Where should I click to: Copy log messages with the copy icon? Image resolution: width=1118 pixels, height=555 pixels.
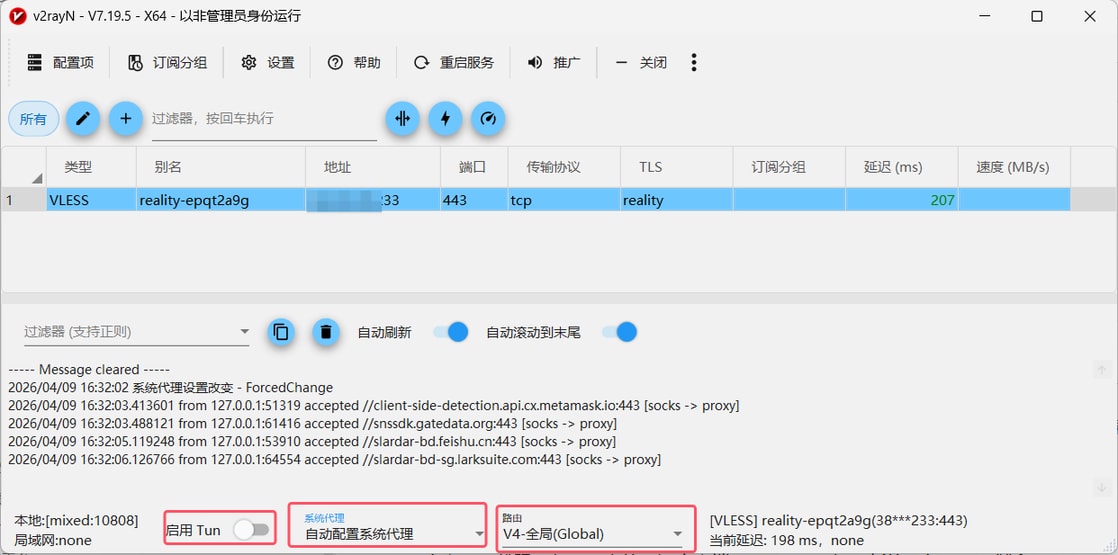281,332
